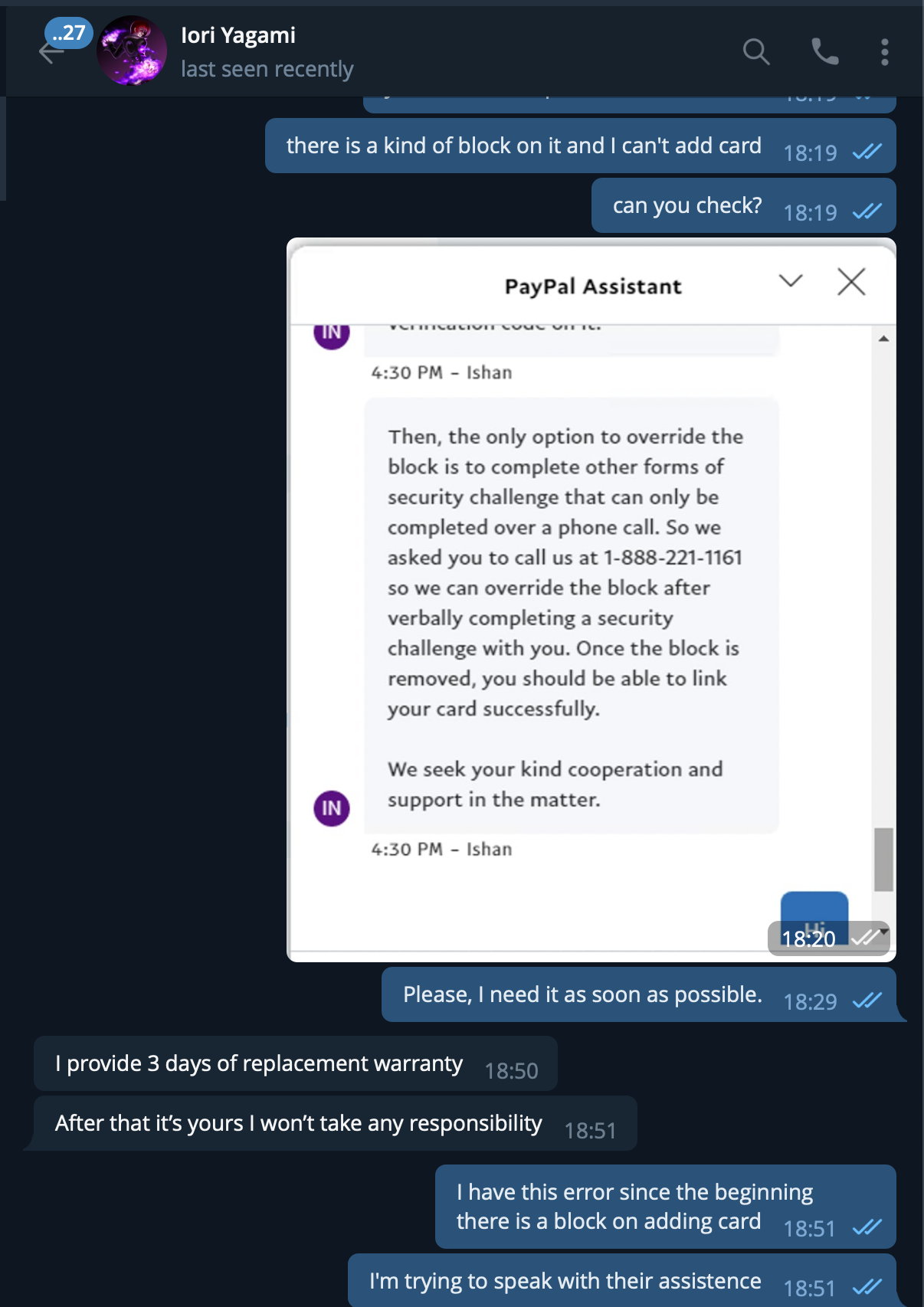Click the "won't take any responsibility" message
Image resolution: width=924 pixels, height=1307 pixels.
point(298,1123)
